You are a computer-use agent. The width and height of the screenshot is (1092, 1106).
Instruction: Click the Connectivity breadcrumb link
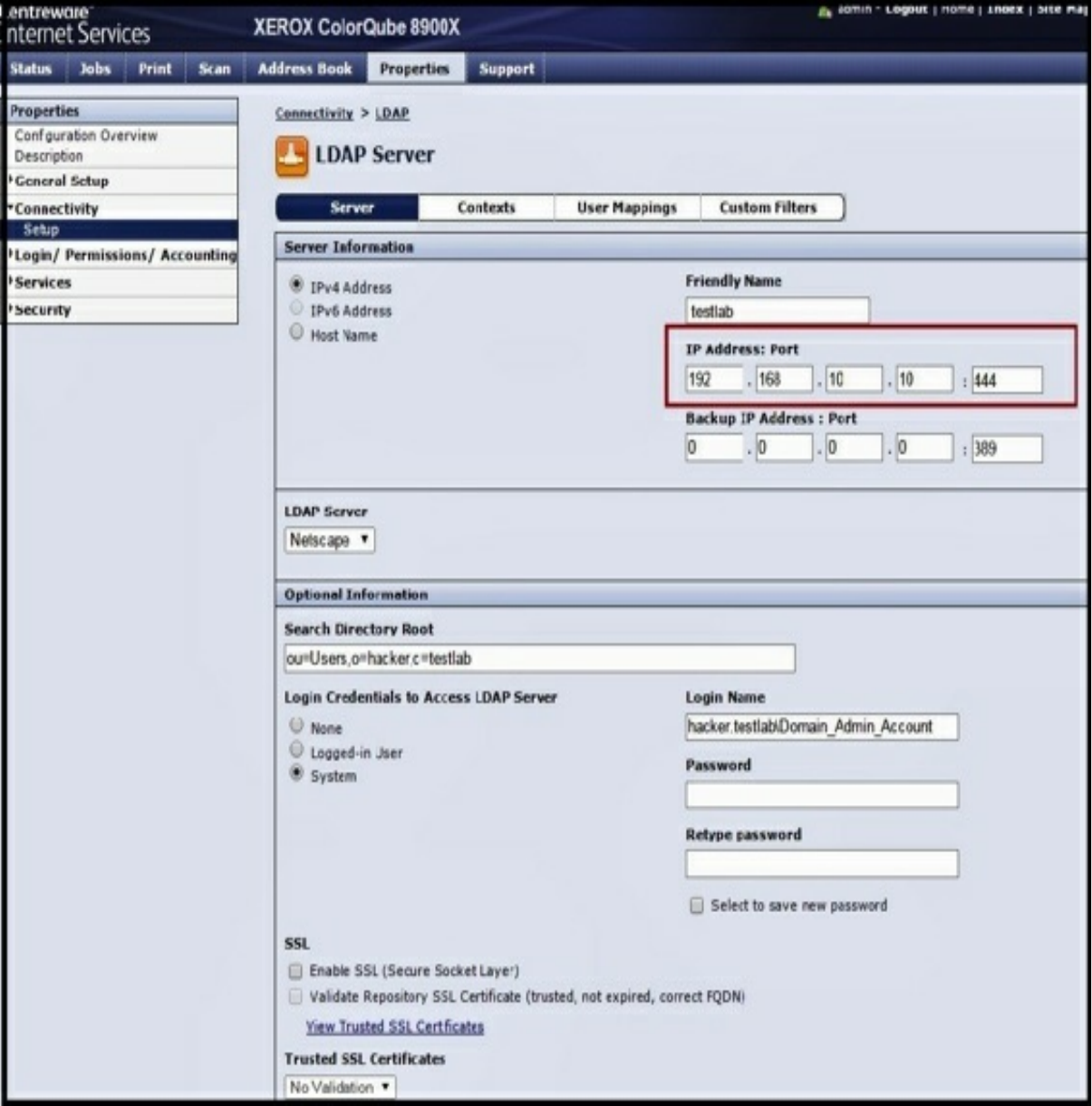click(314, 113)
